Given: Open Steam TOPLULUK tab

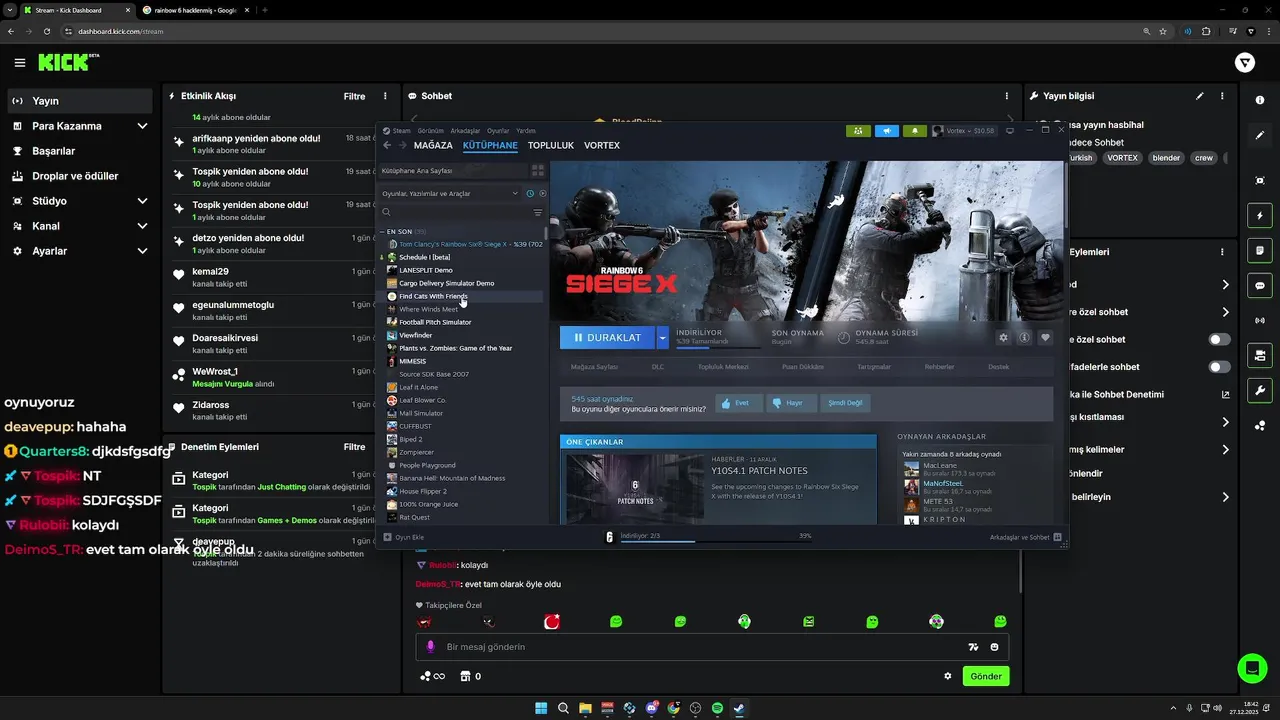Looking at the screenshot, I should pyautogui.click(x=551, y=145).
